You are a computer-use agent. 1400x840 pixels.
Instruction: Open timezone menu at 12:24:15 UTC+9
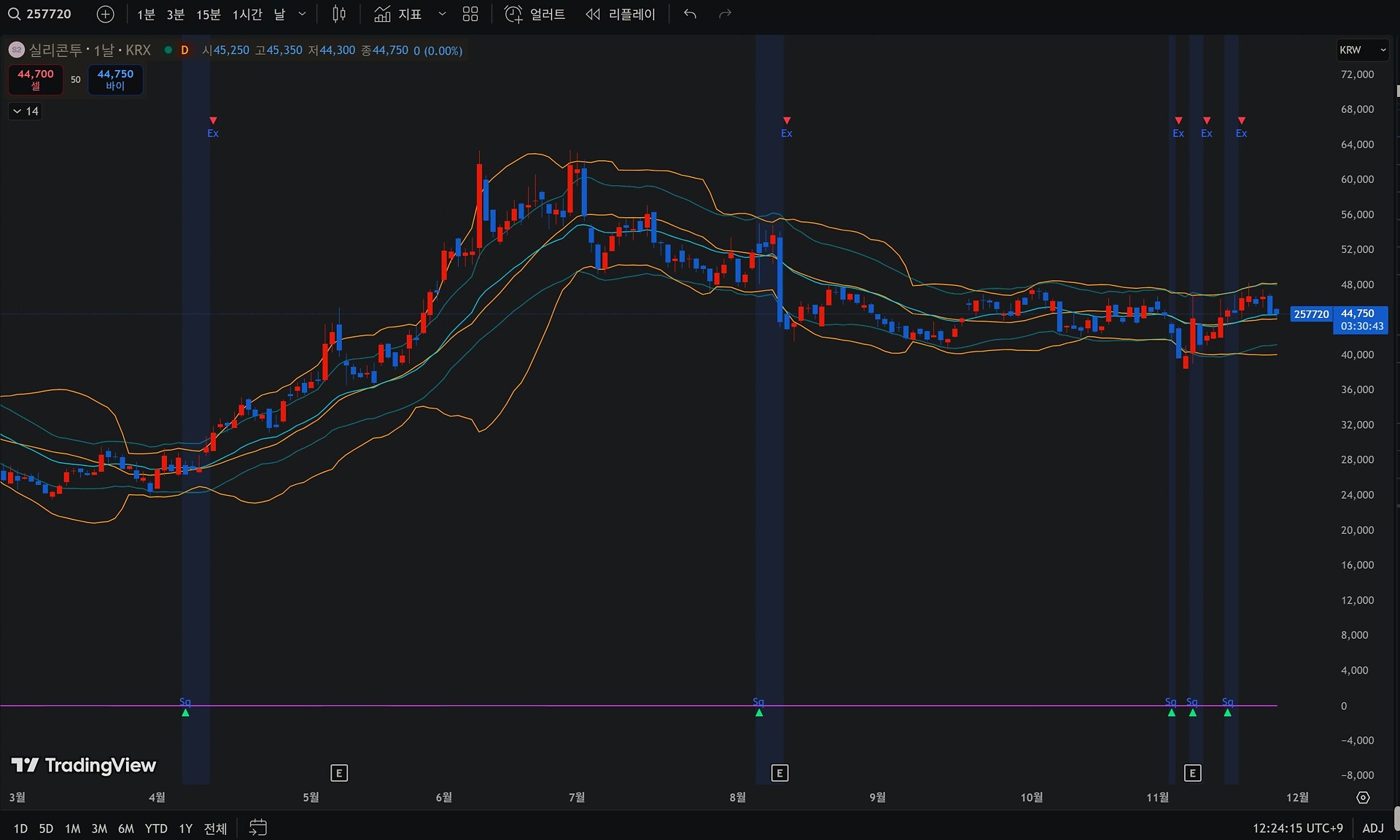click(1298, 828)
